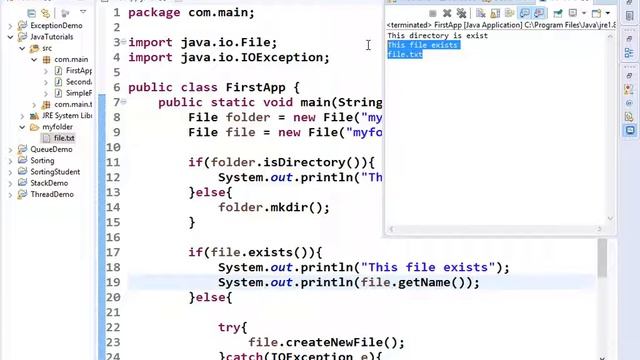Click the Outline view icon in side trim
640x360 pixels.
click(x=629, y=53)
